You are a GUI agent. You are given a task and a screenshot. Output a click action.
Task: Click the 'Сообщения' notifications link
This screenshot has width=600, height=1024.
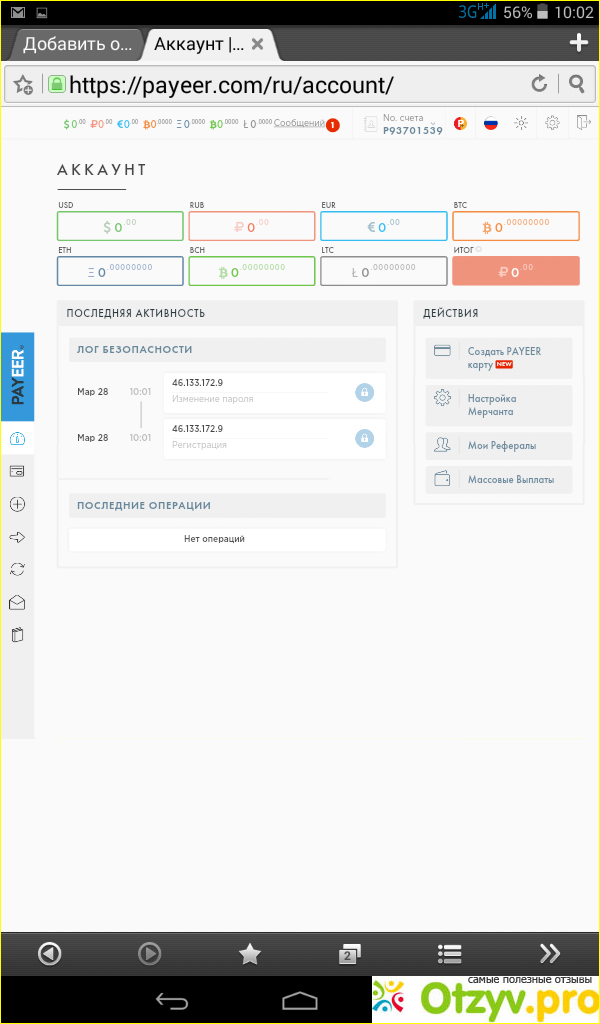pyautogui.click(x=299, y=124)
